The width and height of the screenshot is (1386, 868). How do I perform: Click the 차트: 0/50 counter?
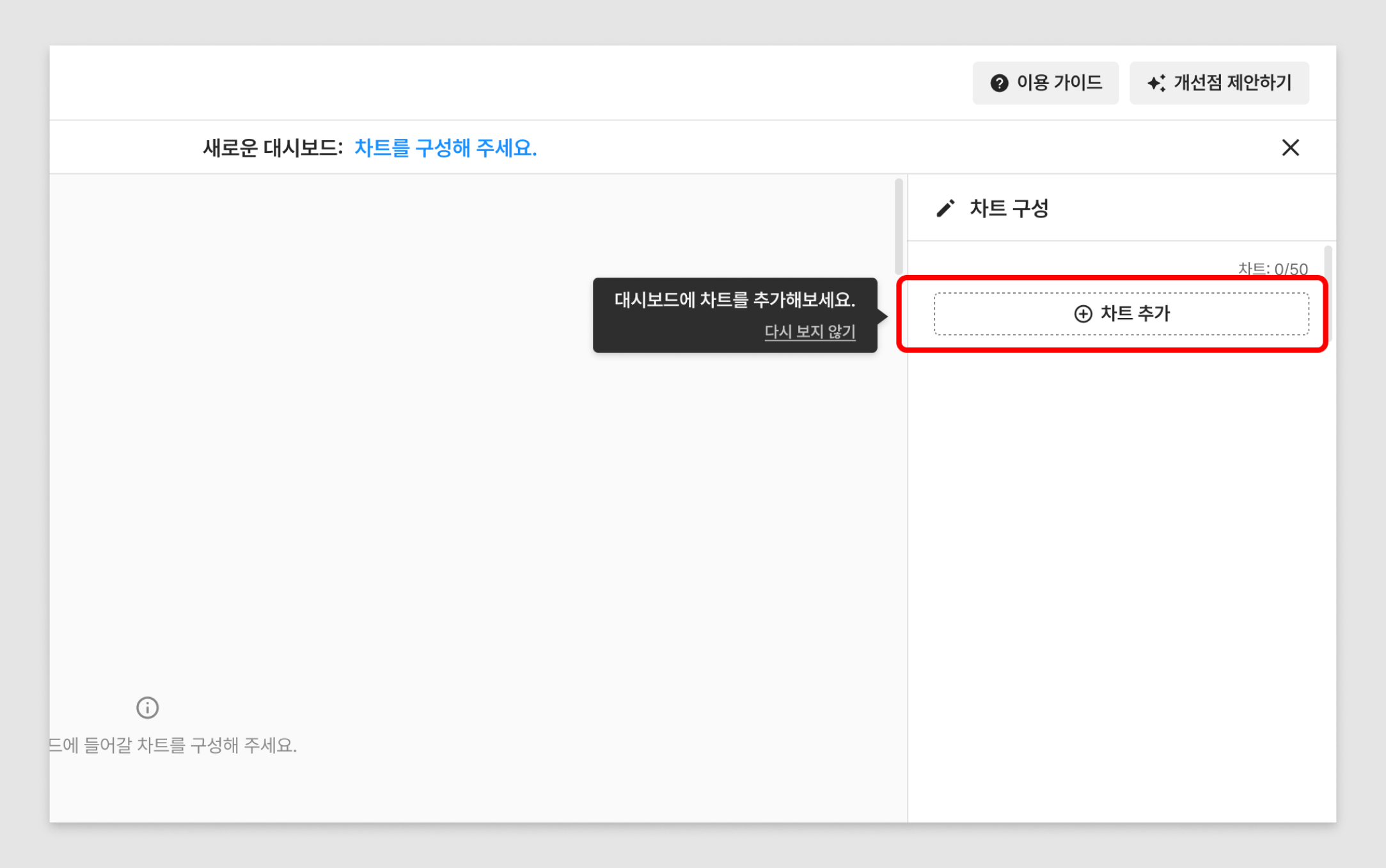(x=1272, y=269)
